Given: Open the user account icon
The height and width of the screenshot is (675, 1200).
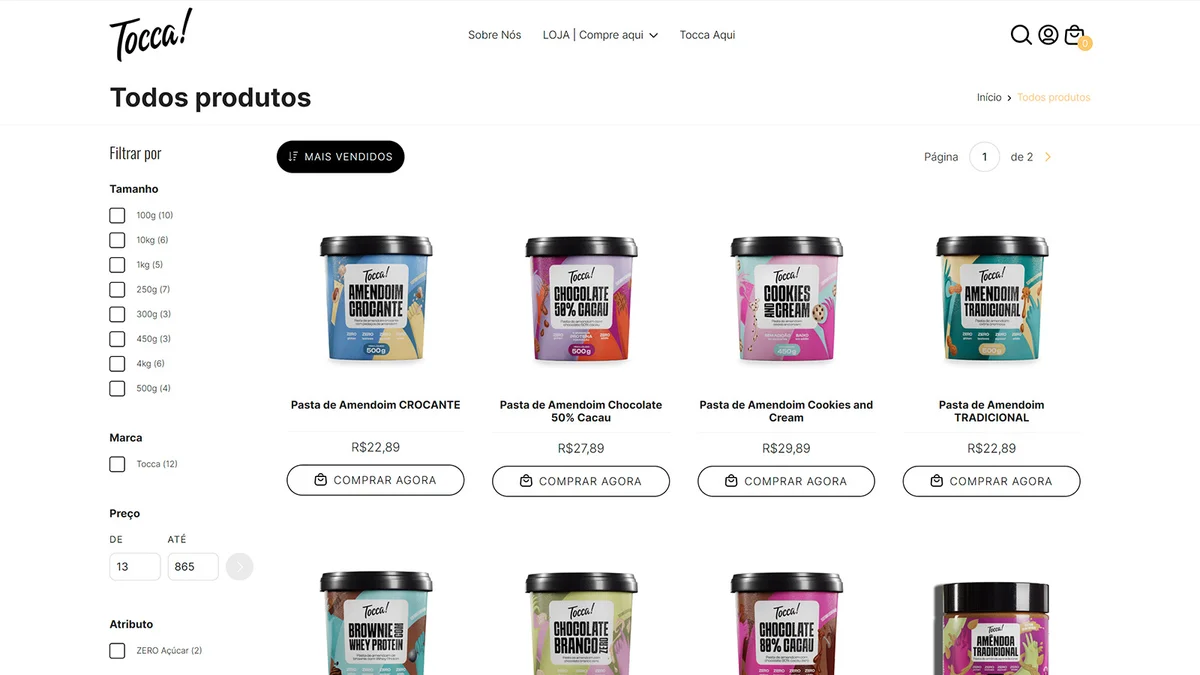Looking at the screenshot, I should (1048, 35).
